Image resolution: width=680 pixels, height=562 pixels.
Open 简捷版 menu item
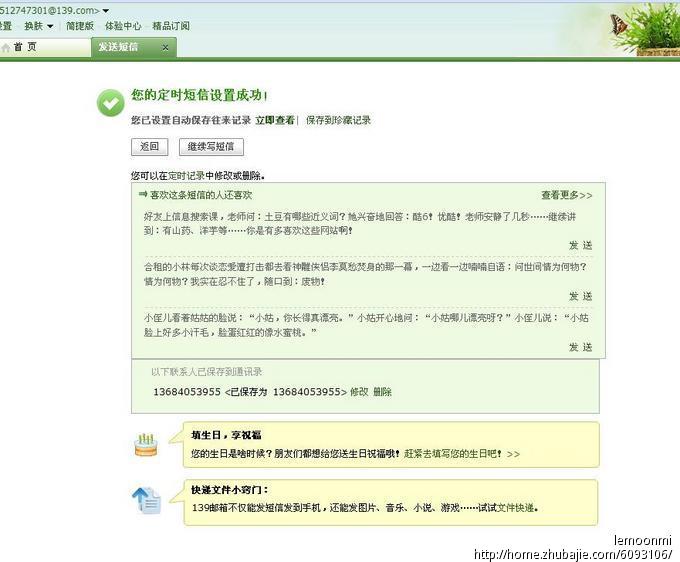[80, 26]
